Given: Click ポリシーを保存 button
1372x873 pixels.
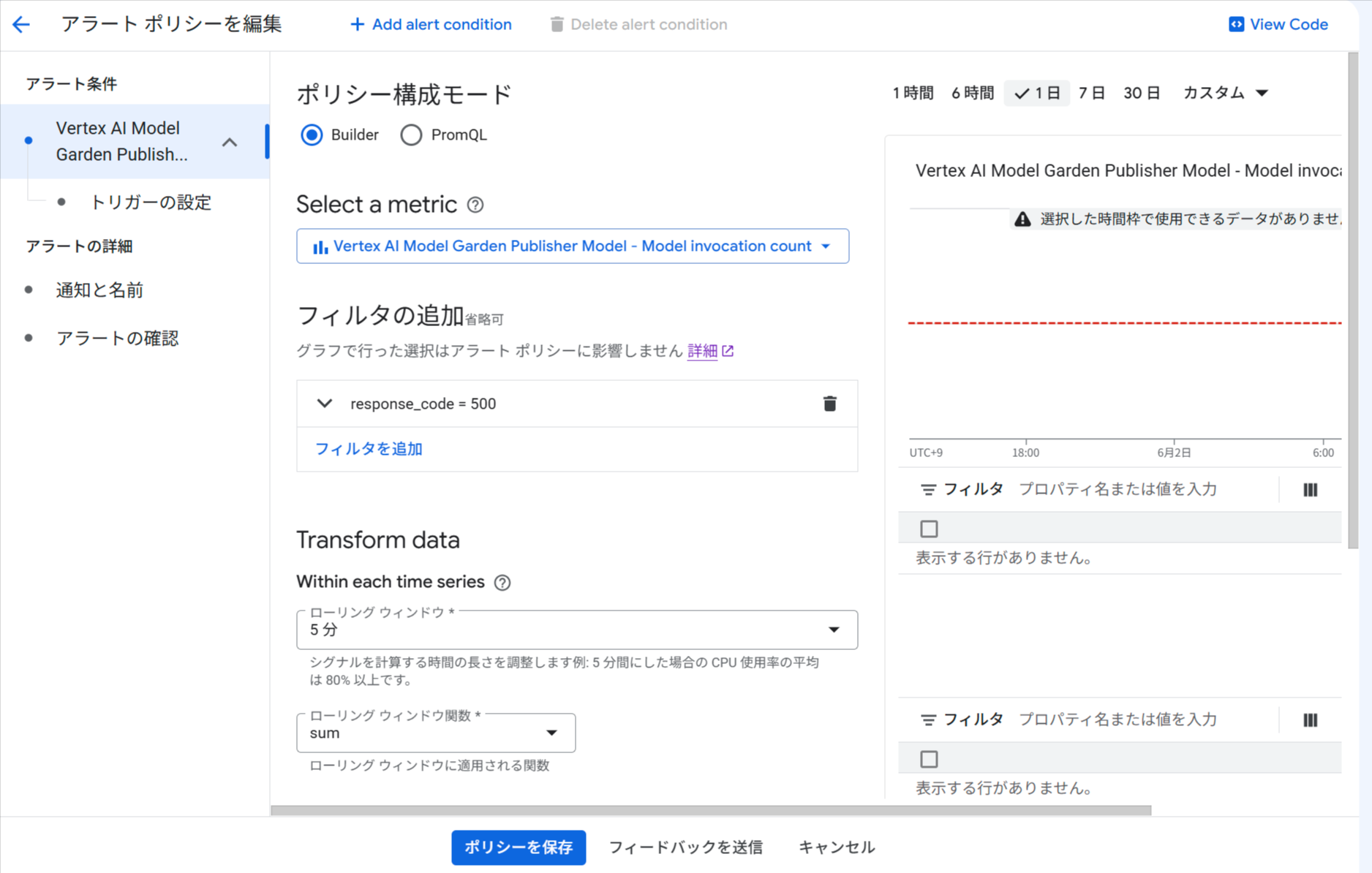Looking at the screenshot, I should (x=519, y=847).
